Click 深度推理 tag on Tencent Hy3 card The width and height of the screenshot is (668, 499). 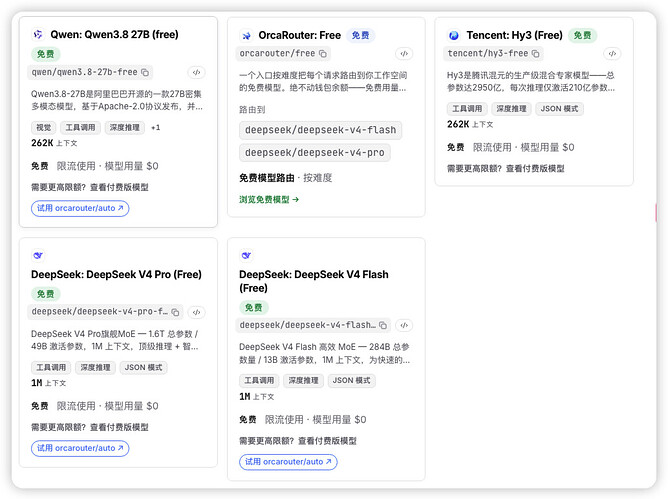[x=511, y=109]
